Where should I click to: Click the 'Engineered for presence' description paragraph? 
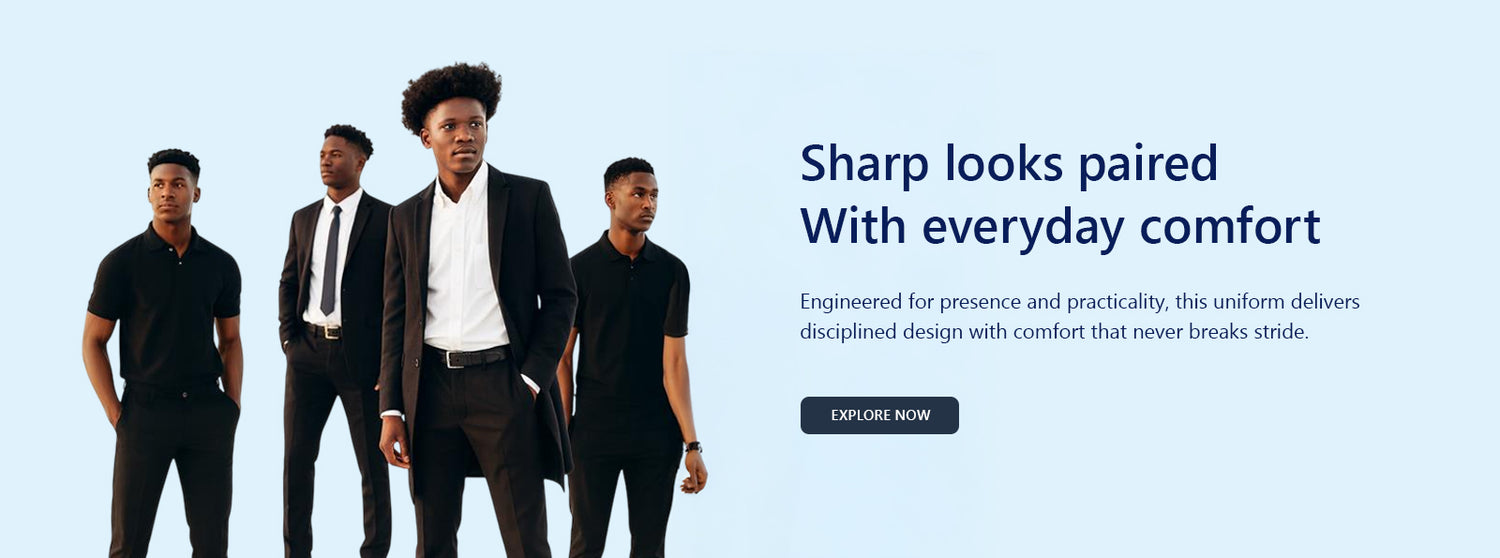pyautogui.click(x=1080, y=316)
